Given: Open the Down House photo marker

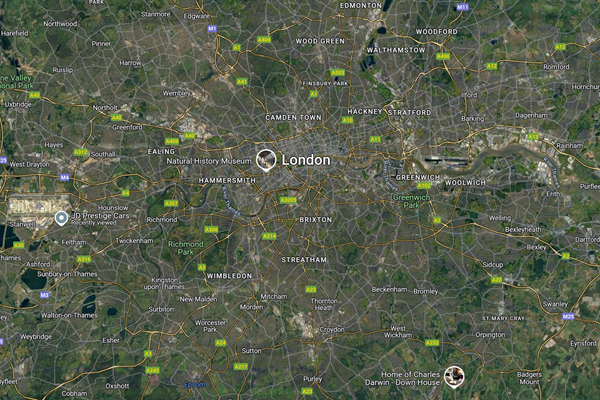Looking at the screenshot, I should click(x=454, y=376).
